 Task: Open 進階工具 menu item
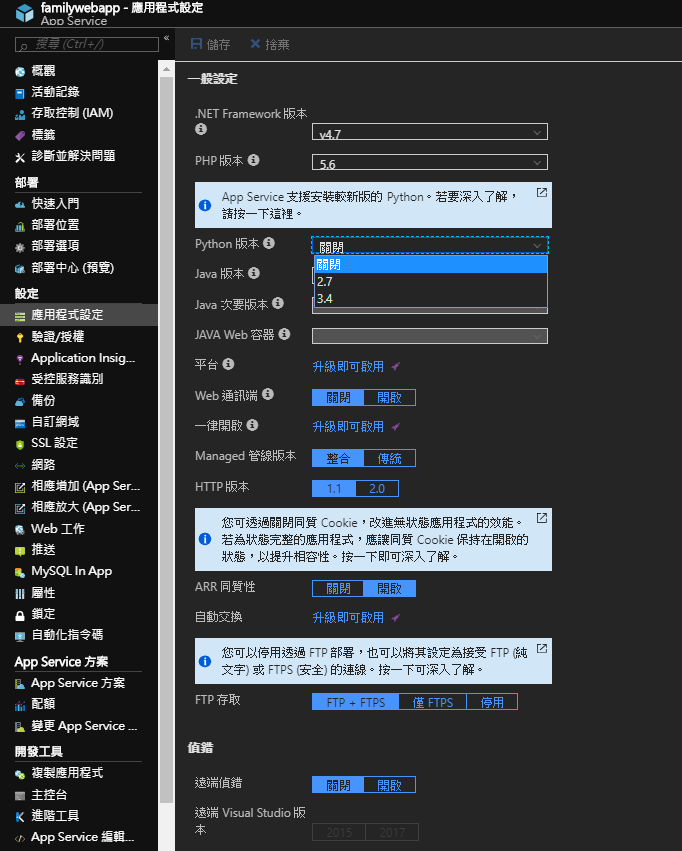(x=79, y=816)
